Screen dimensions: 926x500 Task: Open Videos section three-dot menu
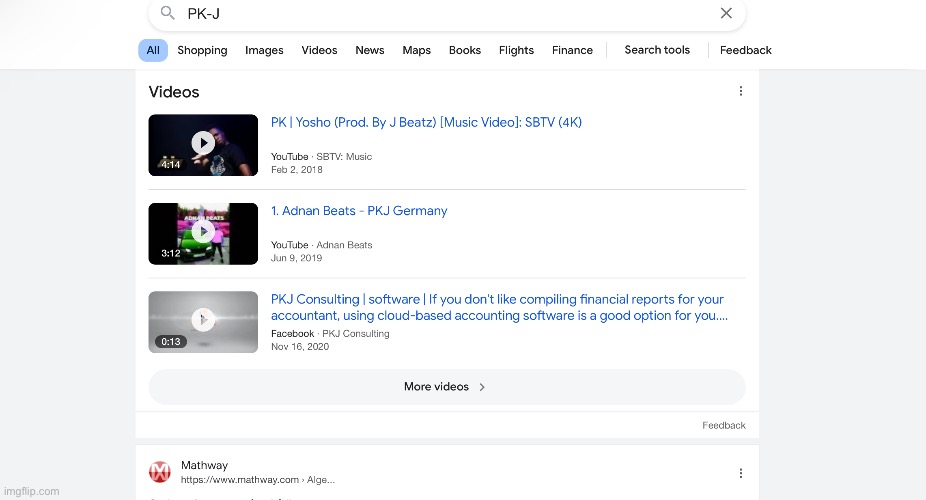(x=740, y=91)
